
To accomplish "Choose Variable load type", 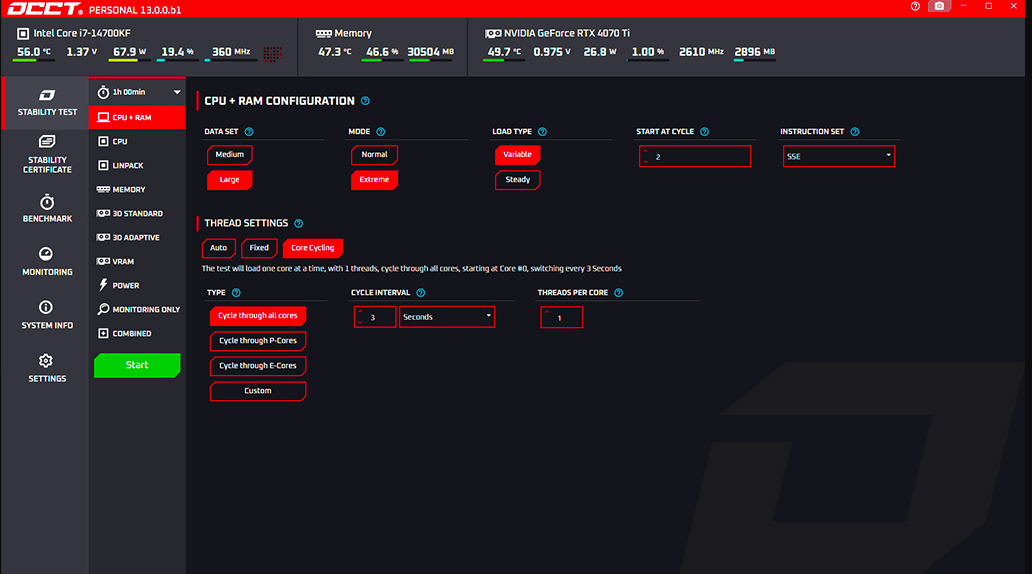I will [517, 155].
